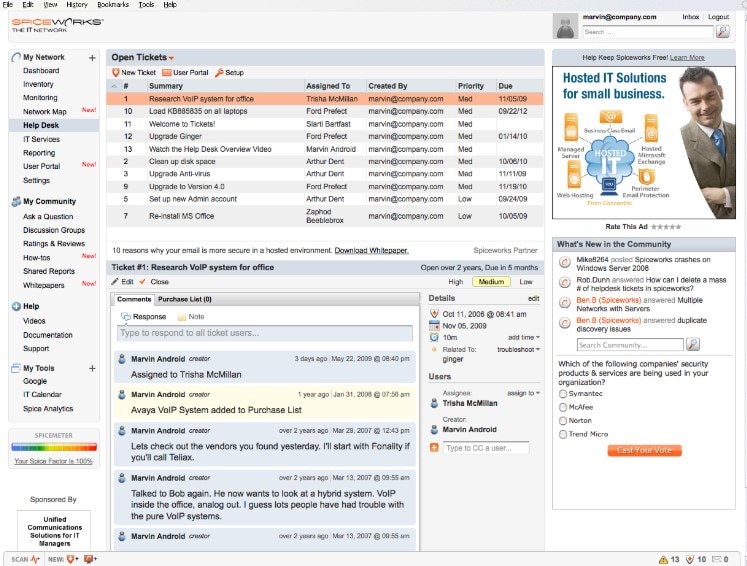Open the Setup wrench tool
The height and width of the screenshot is (566, 747).
coord(229,72)
